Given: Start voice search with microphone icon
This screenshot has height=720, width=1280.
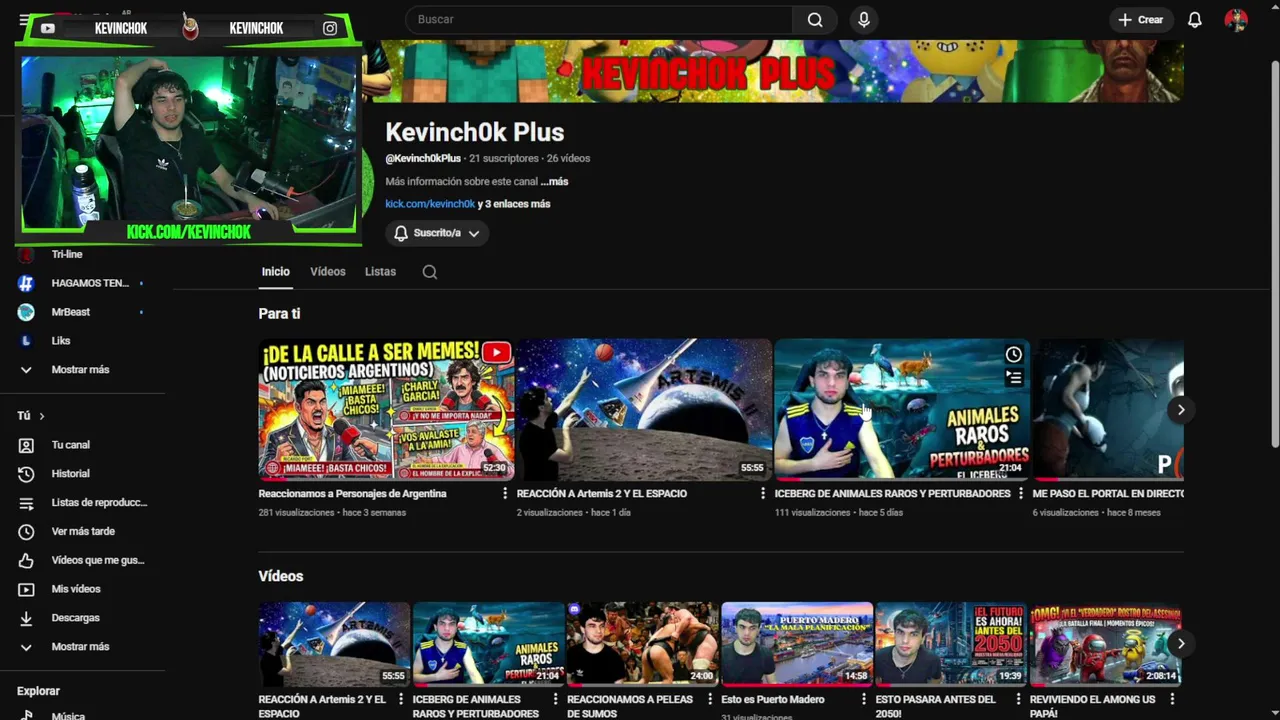Looking at the screenshot, I should click(864, 20).
